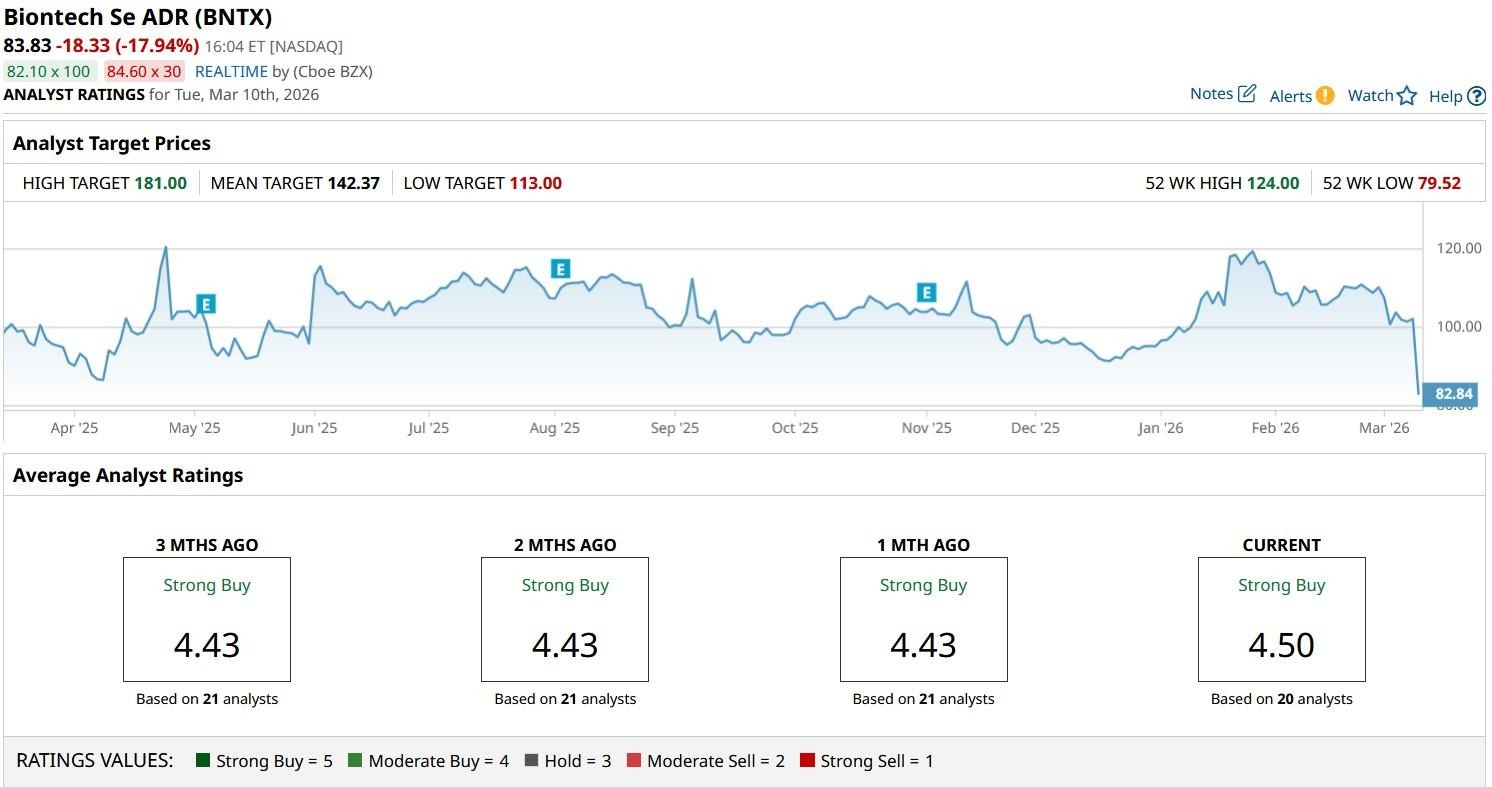This screenshot has width=1492, height=787.
Task: Click the earnings marker near May '25
Action: pyautogui.click(x=206, y=304)
